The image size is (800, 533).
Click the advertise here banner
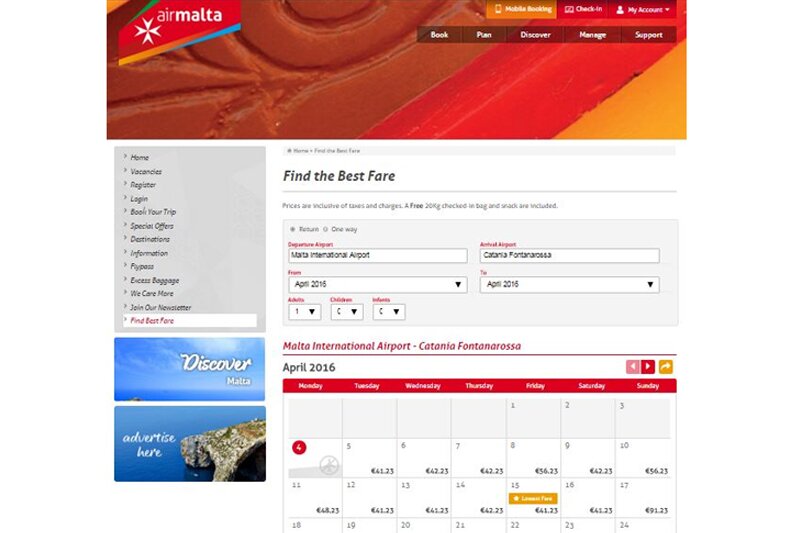coord(190,444)
